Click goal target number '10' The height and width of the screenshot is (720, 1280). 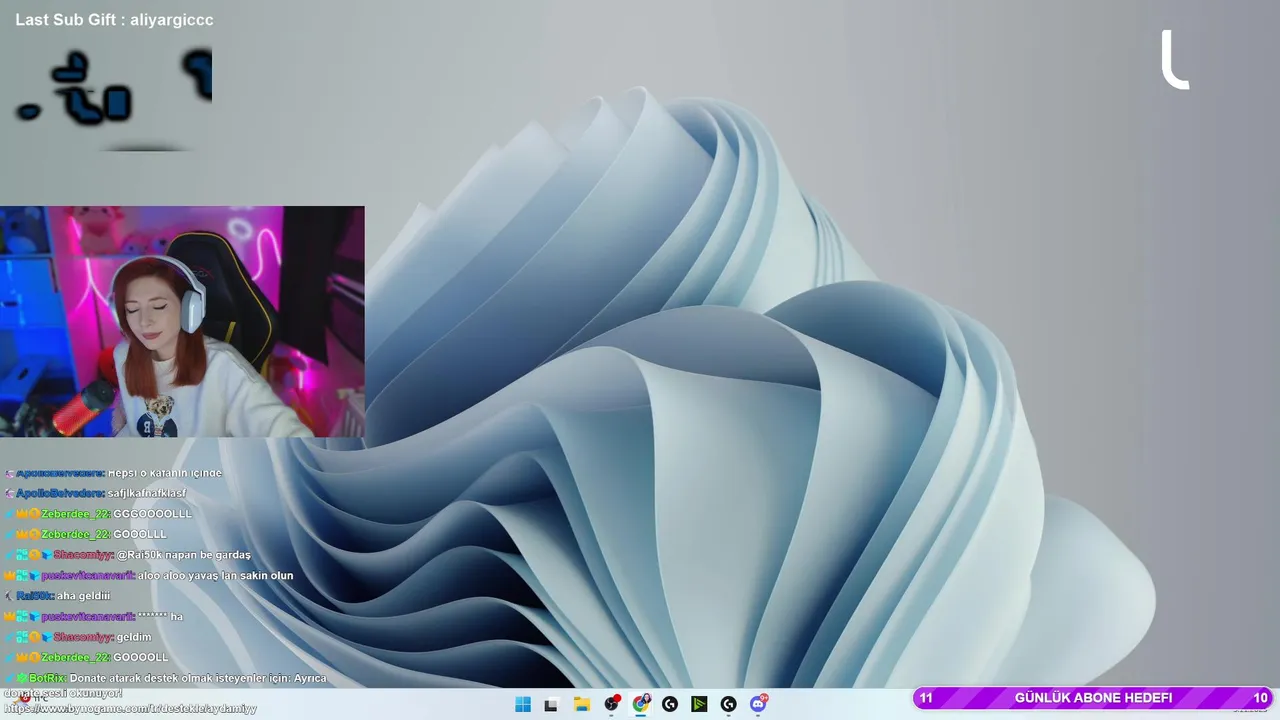pos(1260,698)
